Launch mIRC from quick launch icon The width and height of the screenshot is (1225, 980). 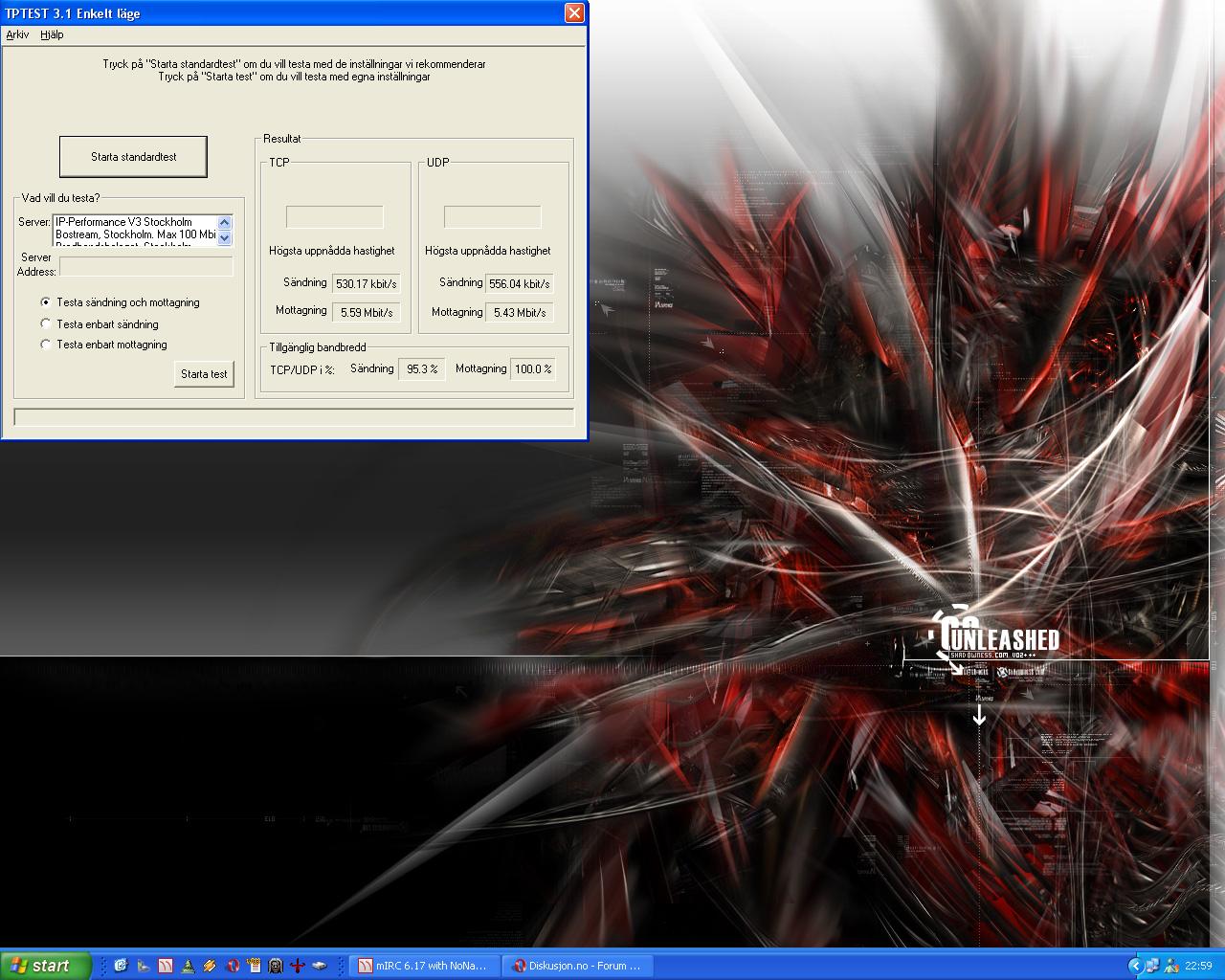click(166, 966)
